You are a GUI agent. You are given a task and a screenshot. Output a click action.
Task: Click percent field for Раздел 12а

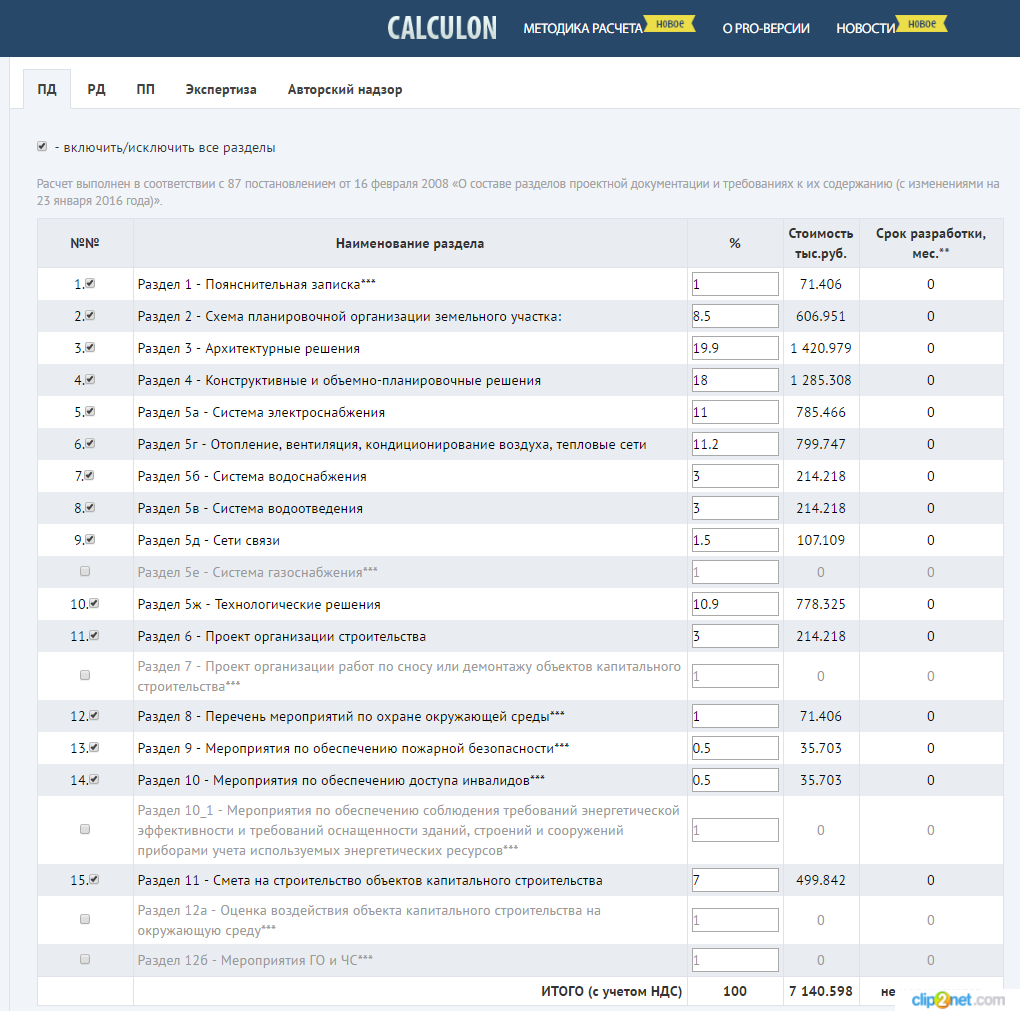click(x=735, y=920)
